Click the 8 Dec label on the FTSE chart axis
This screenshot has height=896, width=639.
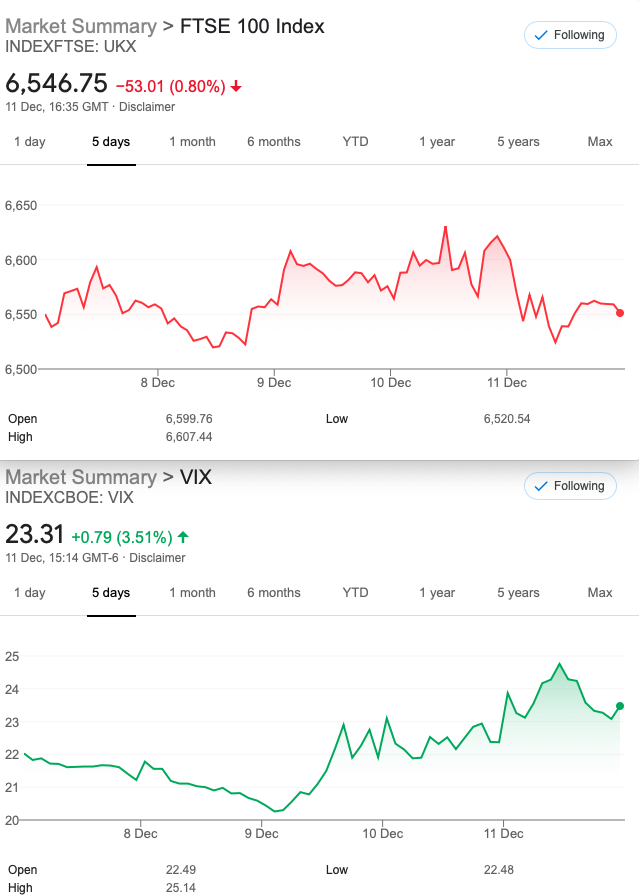point(158,383)
